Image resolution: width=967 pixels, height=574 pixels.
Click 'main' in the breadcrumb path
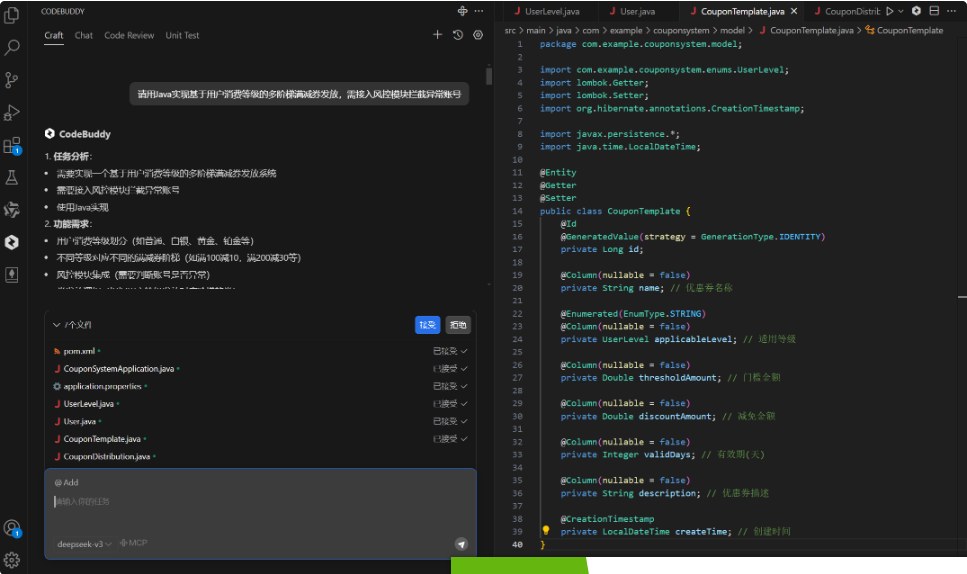pos(535,30)
